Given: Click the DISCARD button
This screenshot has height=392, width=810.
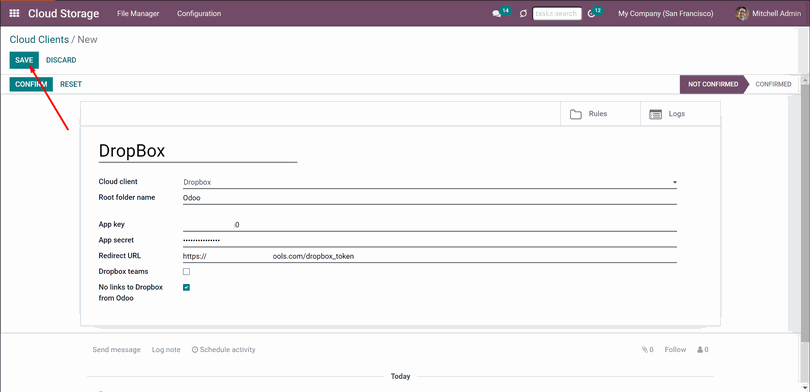Looking at the screenshot, I should click(61, 60).
